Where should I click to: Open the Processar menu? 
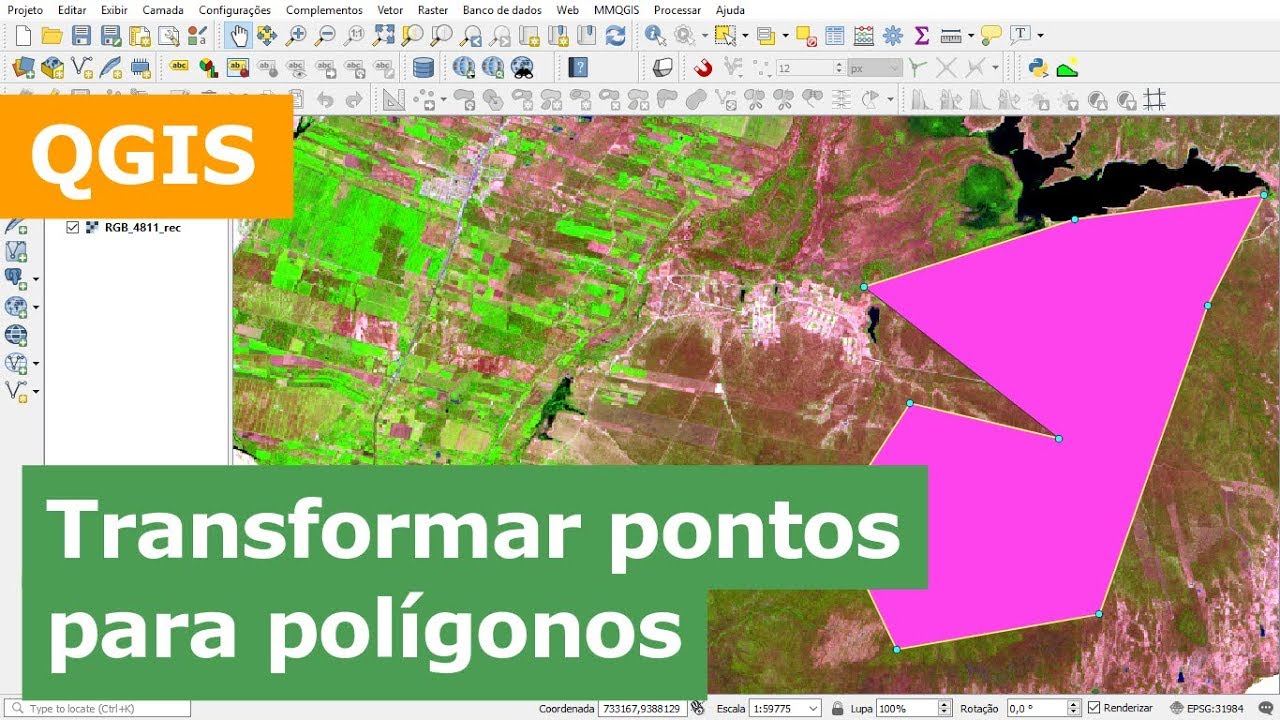pyautogui.click(x=677, y=10)
